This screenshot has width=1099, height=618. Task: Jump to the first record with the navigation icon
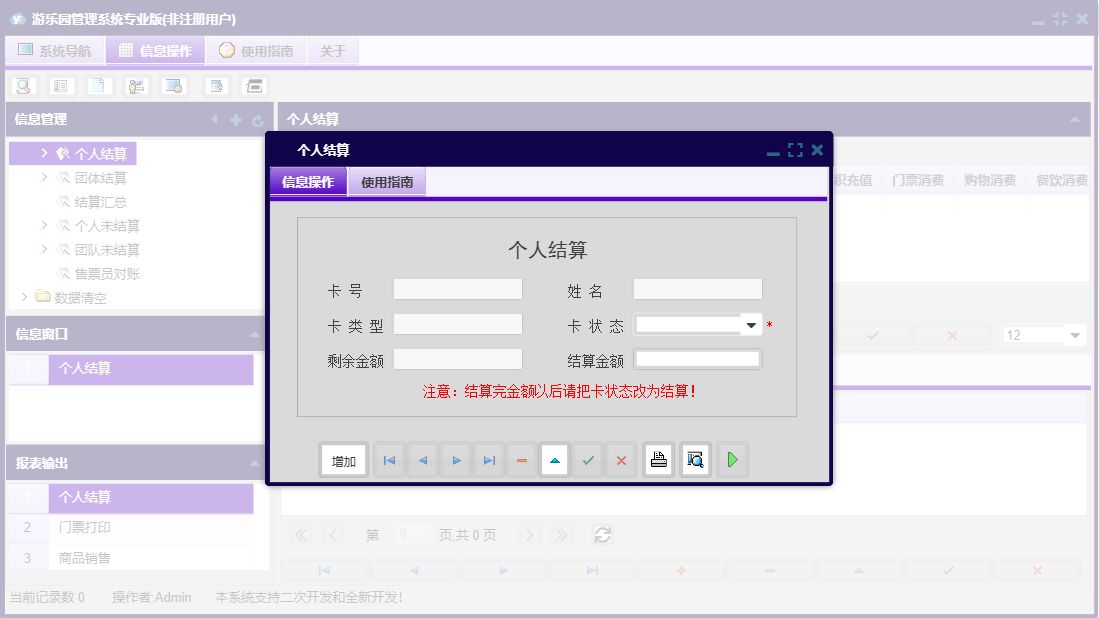[x=389, y=460]
